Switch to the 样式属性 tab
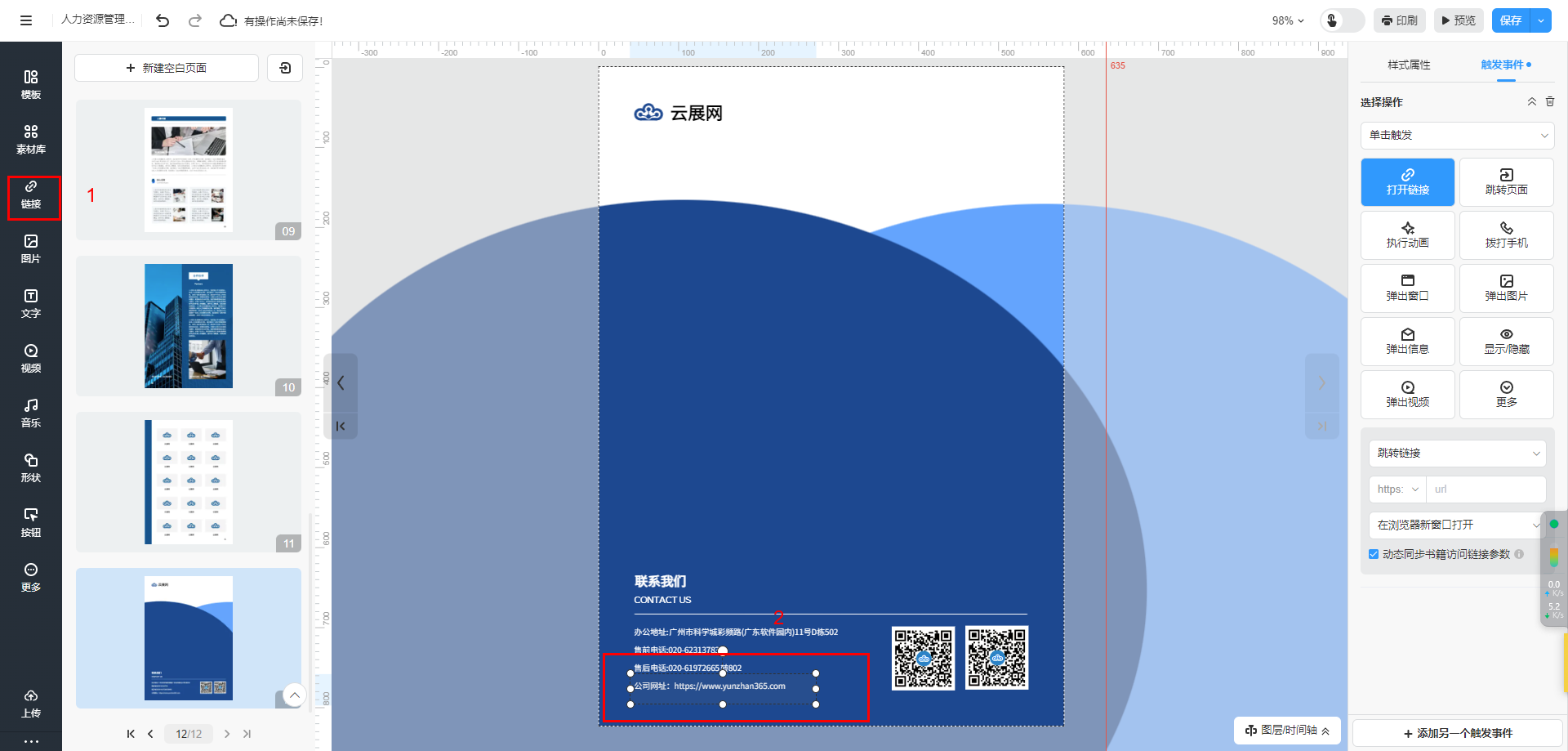Viewport: 1568px width, 751px height. pos(1409,65)
